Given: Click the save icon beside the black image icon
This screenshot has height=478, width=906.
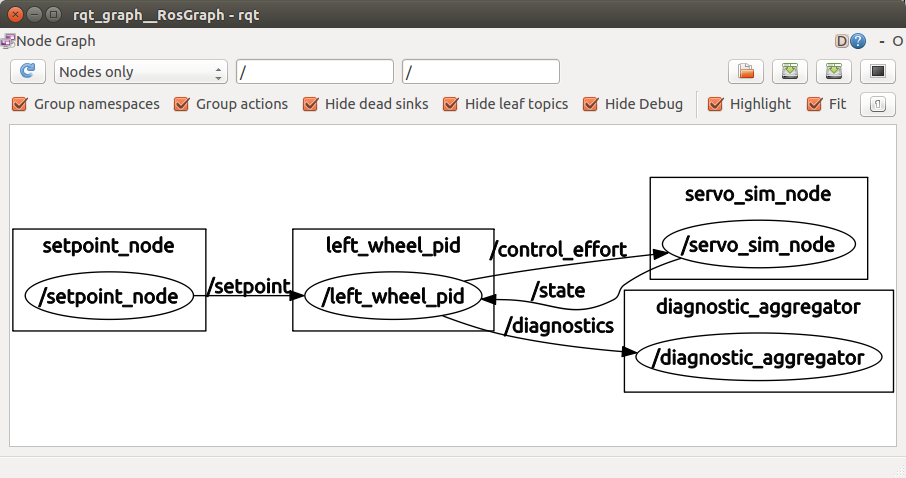Looking at the screenshot, I should (834, 72).
